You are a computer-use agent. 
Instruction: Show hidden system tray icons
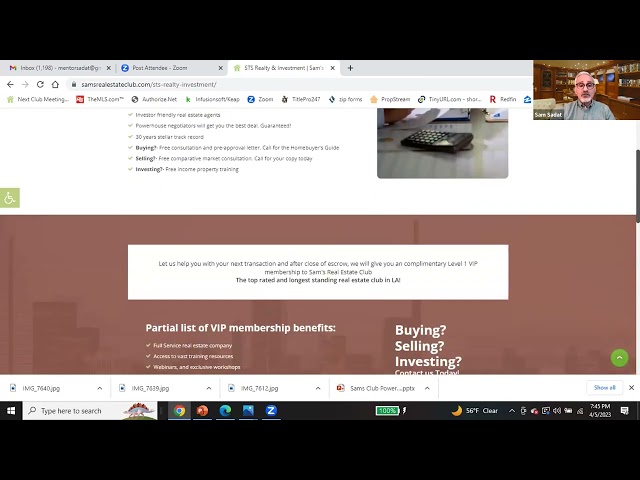[x=511, y=411]
